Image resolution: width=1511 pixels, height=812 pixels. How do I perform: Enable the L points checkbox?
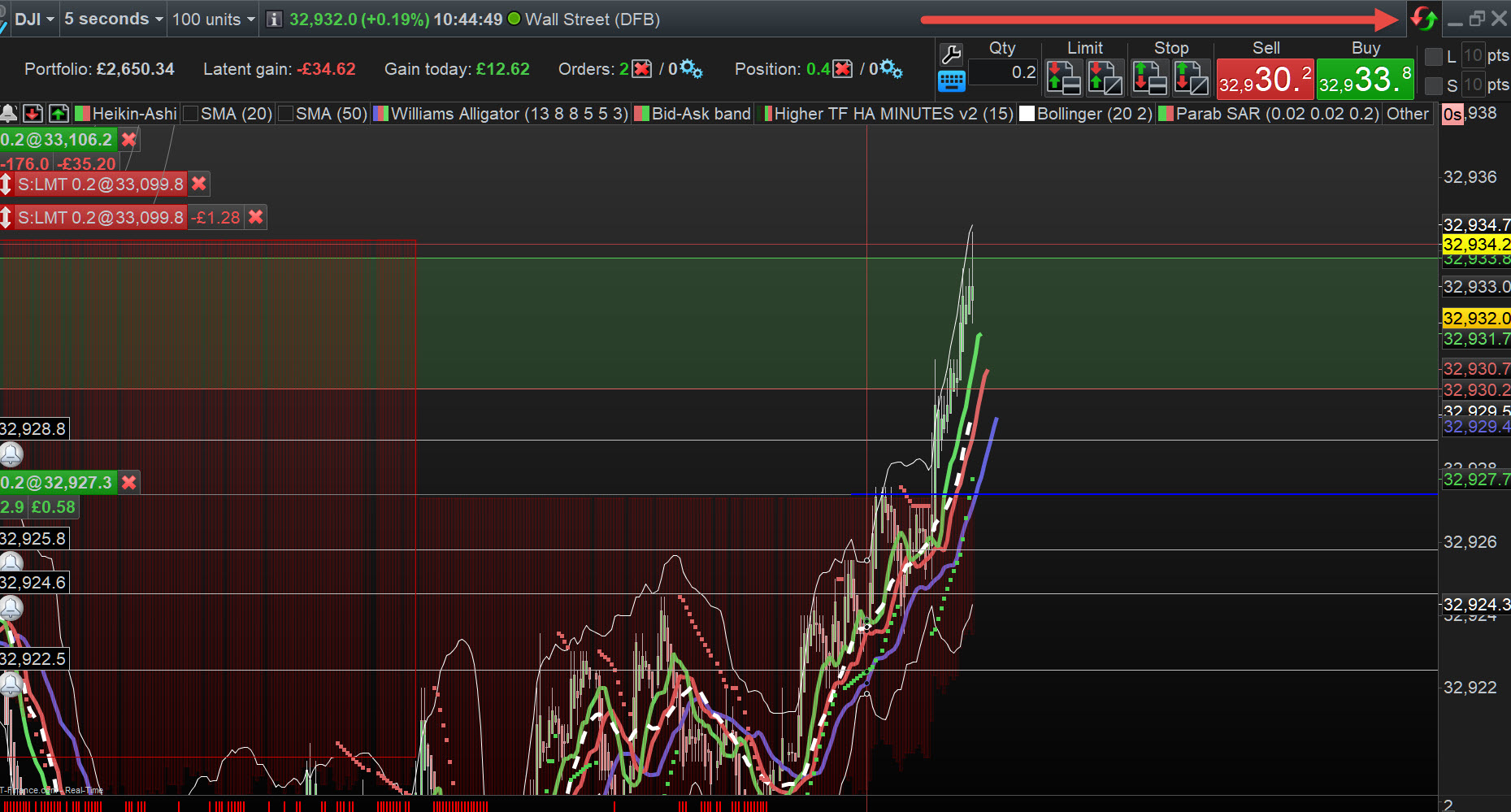[x=1435, y=57]
